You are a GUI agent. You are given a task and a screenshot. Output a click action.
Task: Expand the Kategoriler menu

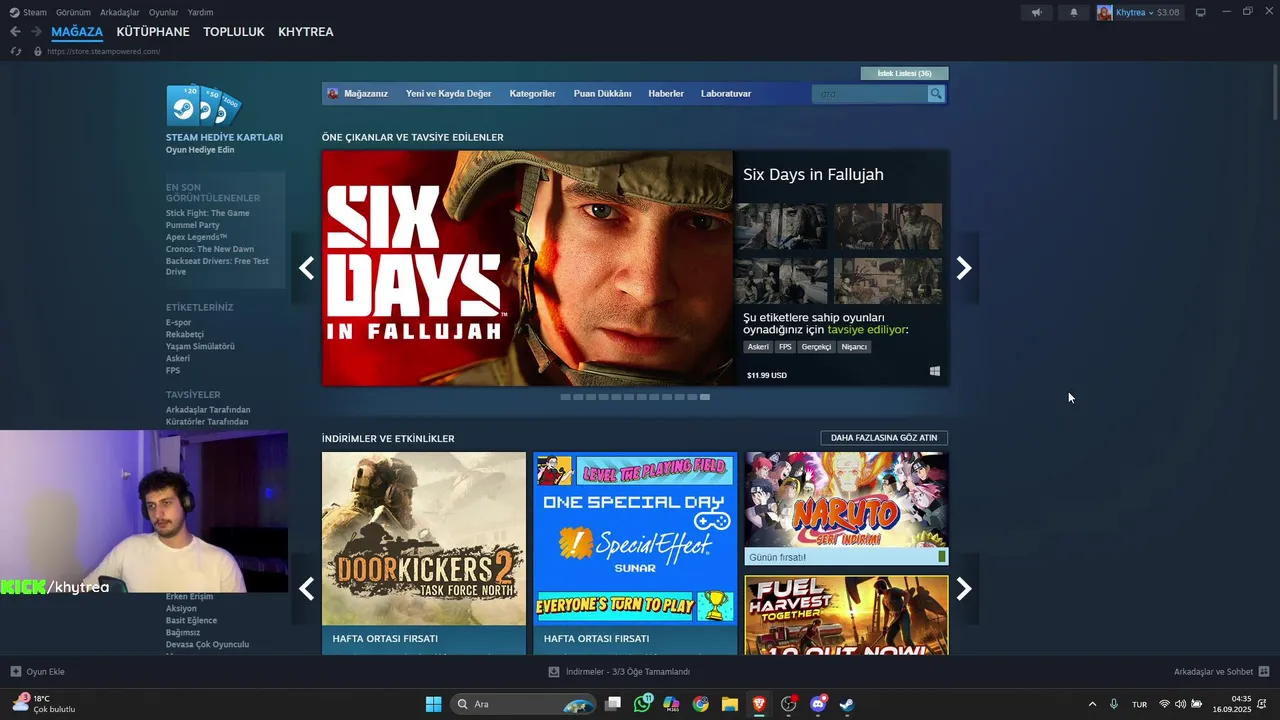(532, 94)
